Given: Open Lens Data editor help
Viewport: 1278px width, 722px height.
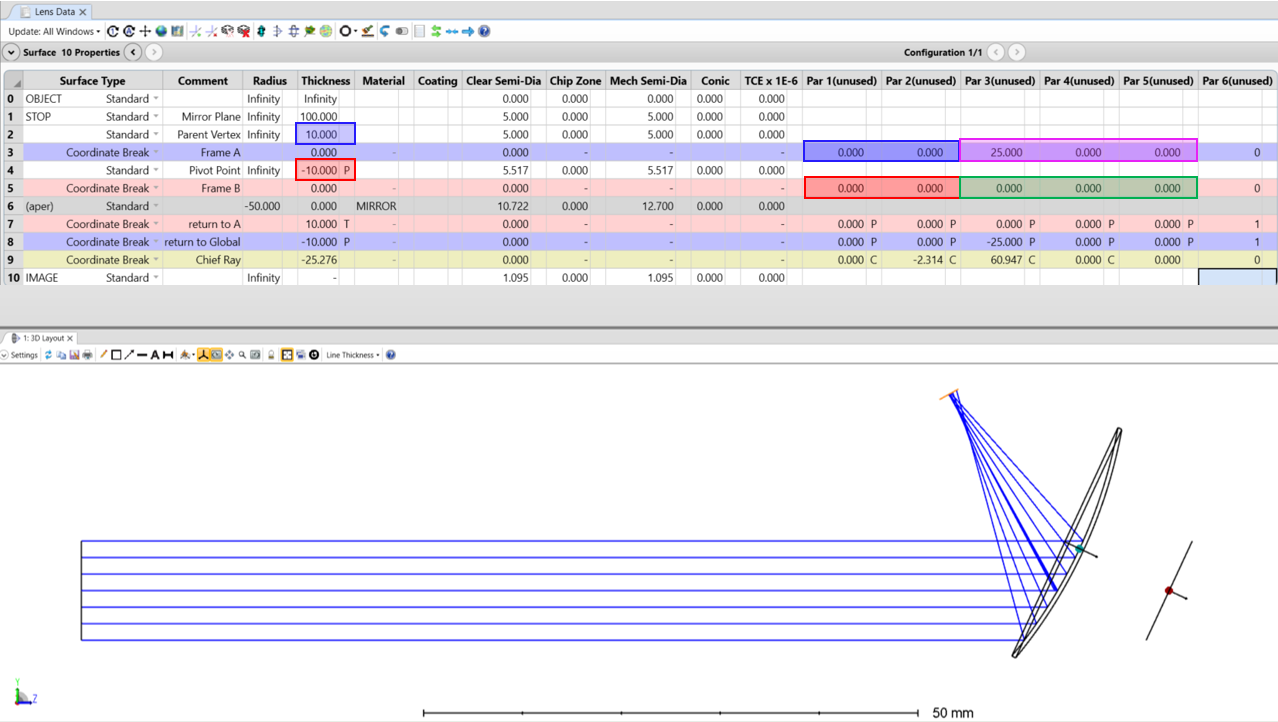Looking at the screenshot, I should coord(485,31).
